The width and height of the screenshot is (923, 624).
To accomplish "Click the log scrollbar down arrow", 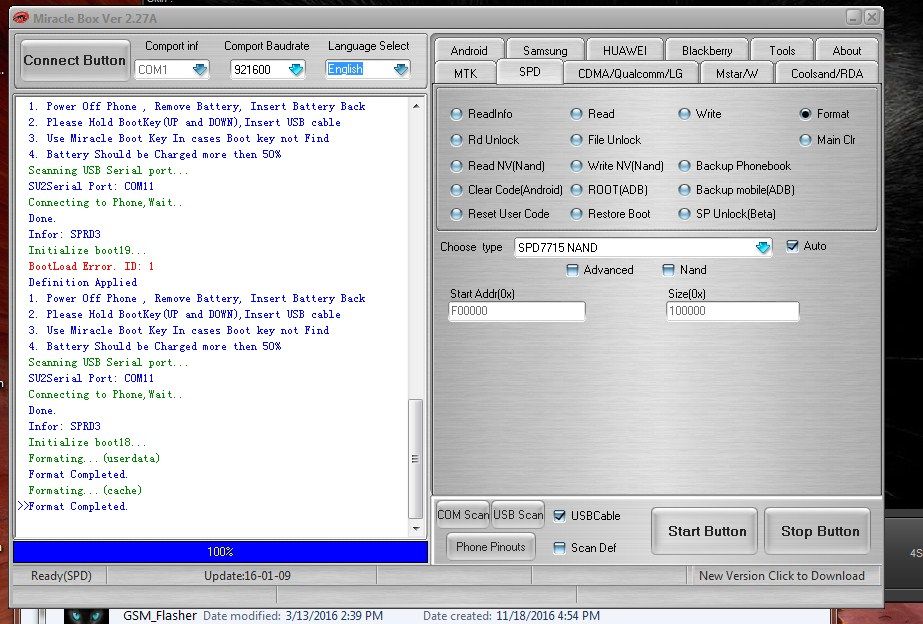I will [416, 528].
